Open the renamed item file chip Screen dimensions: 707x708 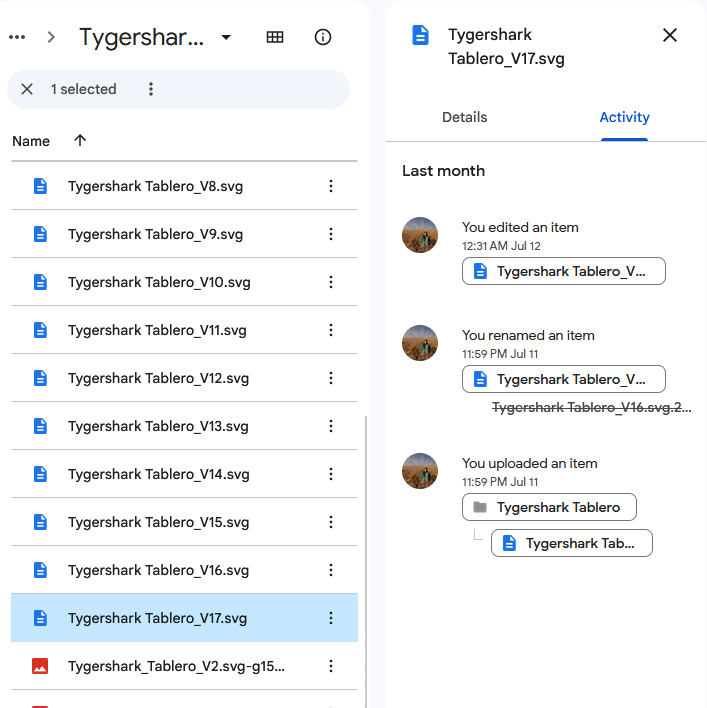(x=564, y=379)
